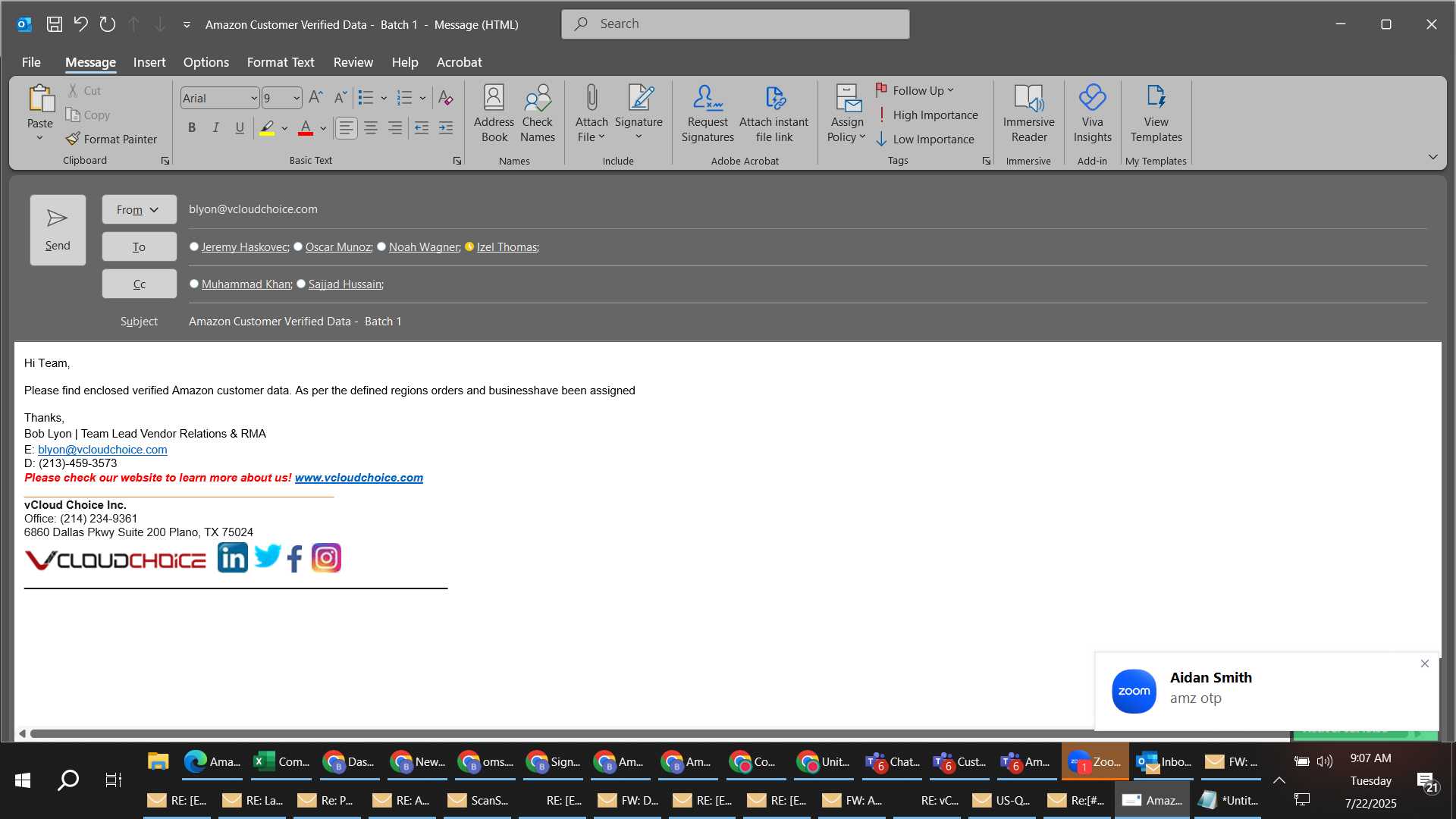
Task: Open Viva Insights add-in
Action: [x=1092, y=114]
